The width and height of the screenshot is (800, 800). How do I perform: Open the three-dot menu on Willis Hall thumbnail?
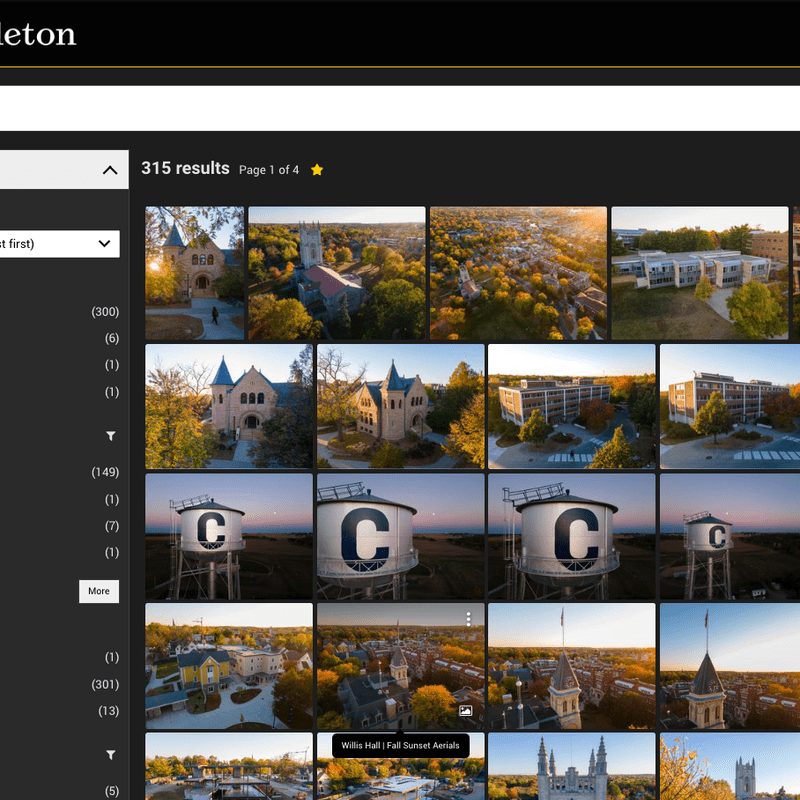pos(469,619)
